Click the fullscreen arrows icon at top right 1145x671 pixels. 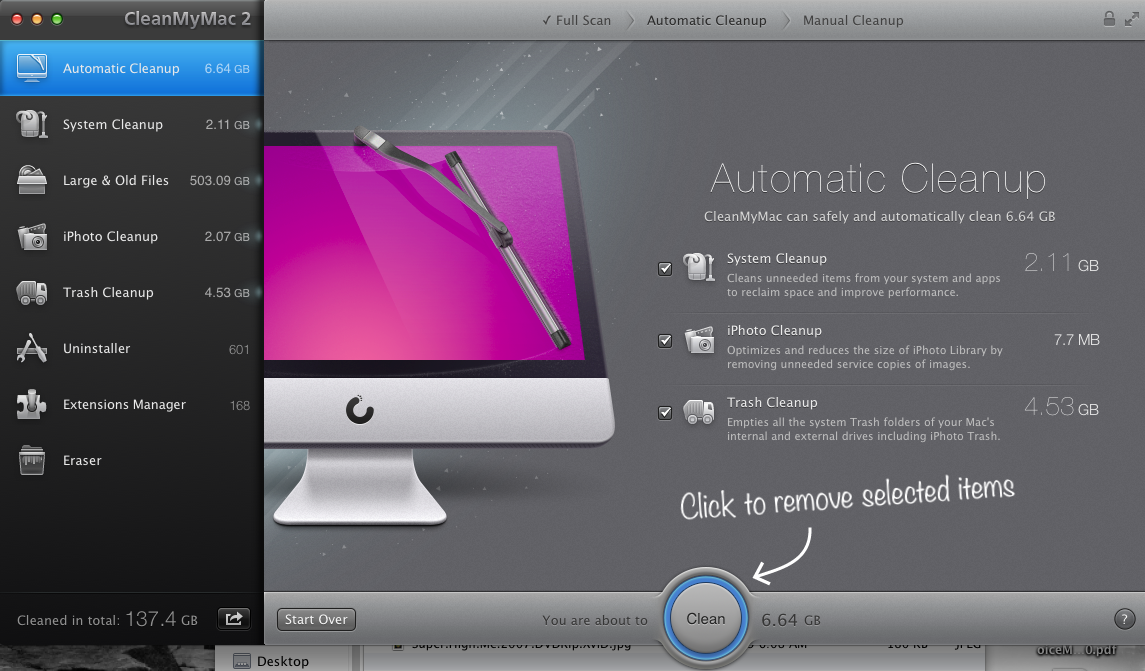1131,20
